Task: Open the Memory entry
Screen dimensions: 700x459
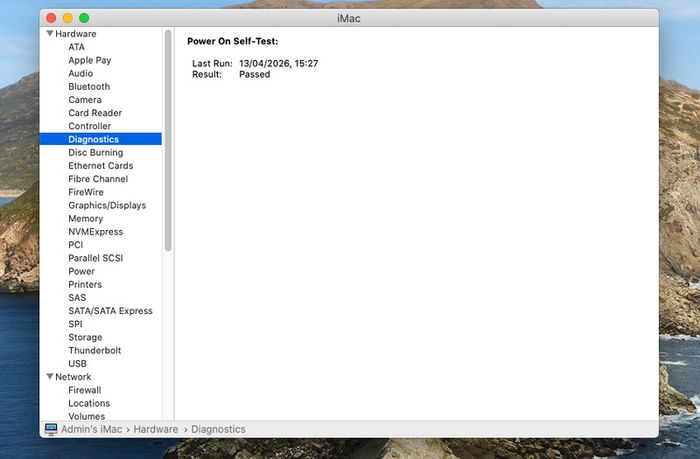Action: tap(86, 218)
